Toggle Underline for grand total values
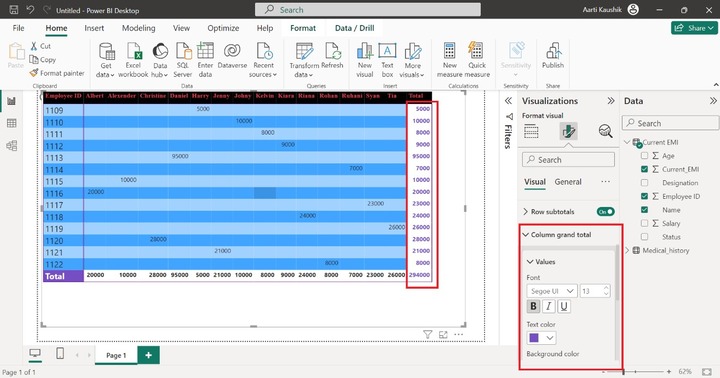Image resolution: width=720 pixels, height=378 pixels. click(x=563, y=306)
